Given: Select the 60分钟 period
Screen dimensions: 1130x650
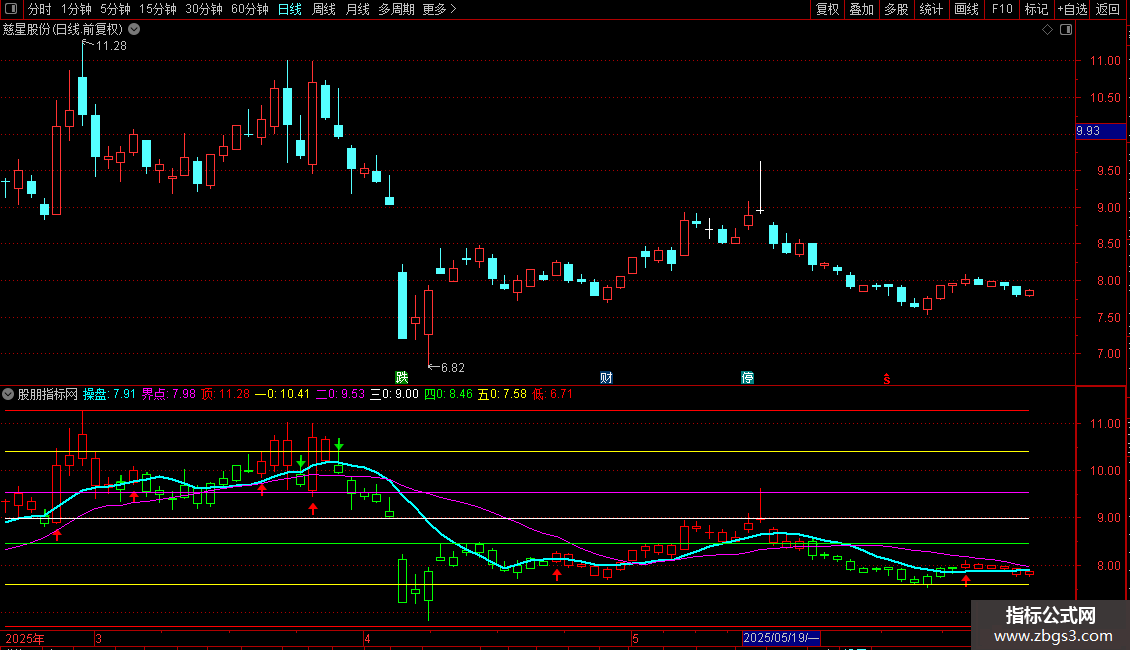Looking at the screenshot, I should (250, 9).
